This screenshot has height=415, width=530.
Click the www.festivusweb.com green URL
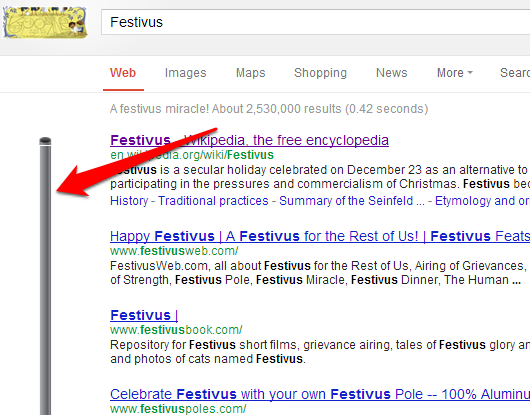[x=174, y=251]
